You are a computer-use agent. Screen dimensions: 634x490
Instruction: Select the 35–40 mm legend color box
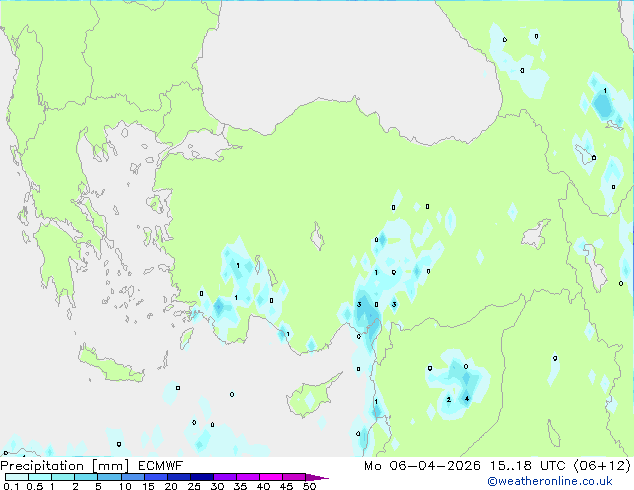247,477
